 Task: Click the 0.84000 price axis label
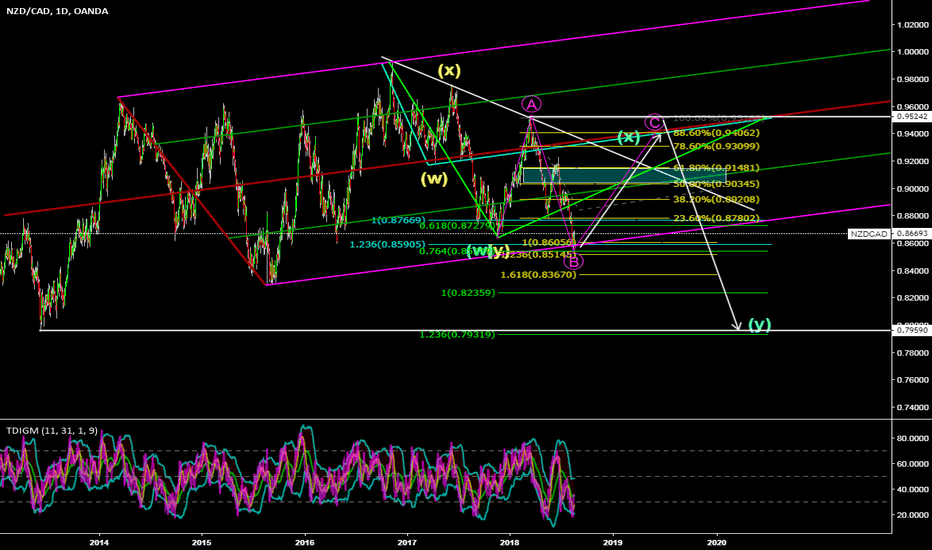click(913, 271)
